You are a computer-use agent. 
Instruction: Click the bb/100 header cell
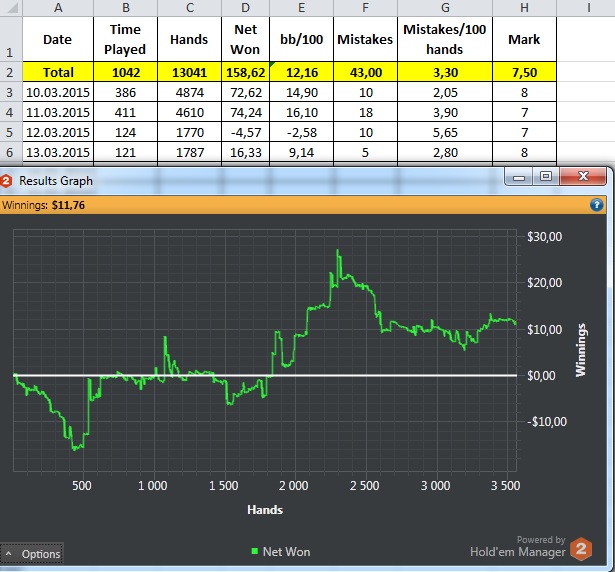point(302,39)
